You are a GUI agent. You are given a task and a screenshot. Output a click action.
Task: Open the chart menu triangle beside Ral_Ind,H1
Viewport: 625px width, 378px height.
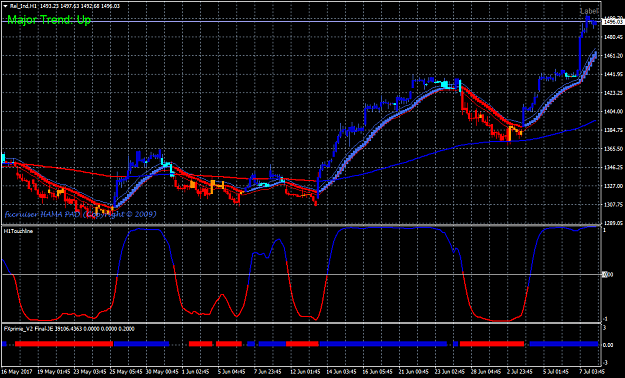[x=5, y=6]
